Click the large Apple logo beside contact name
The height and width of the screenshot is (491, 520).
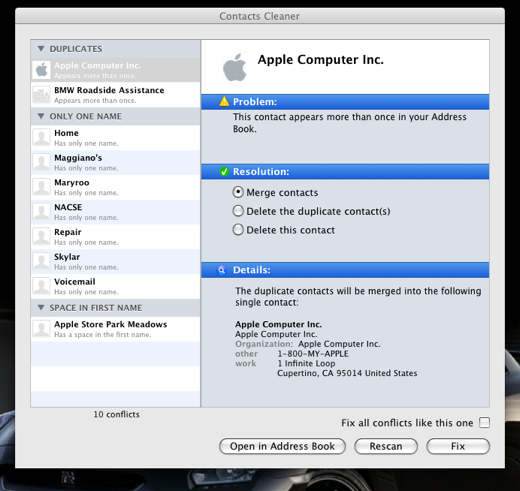pyautogui.click(x=235, y=67)
